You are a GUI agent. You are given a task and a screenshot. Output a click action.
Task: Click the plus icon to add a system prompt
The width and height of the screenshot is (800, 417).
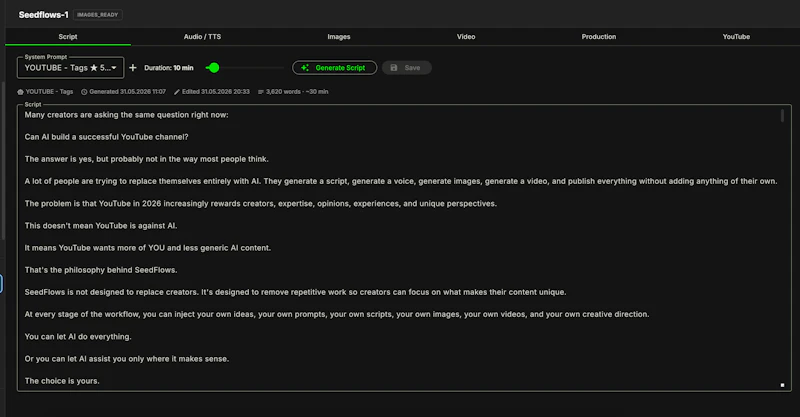click(133, 68)
